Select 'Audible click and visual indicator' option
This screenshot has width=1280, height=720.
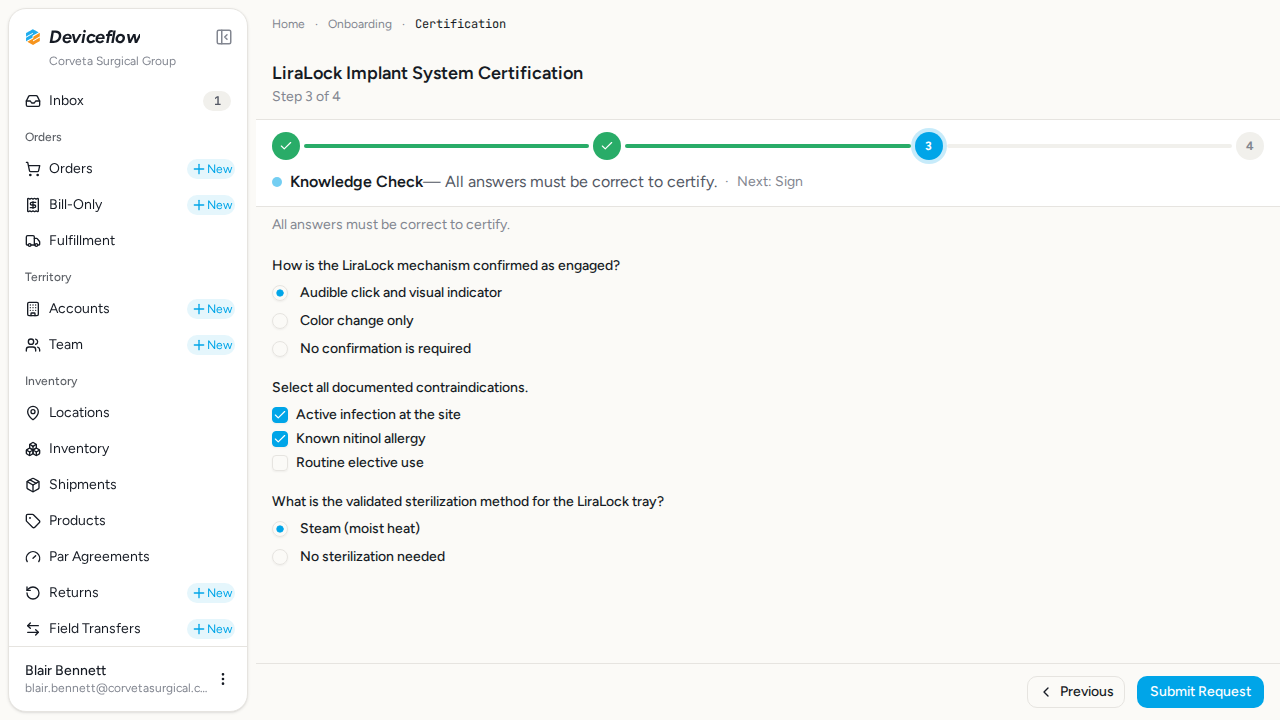280,293
